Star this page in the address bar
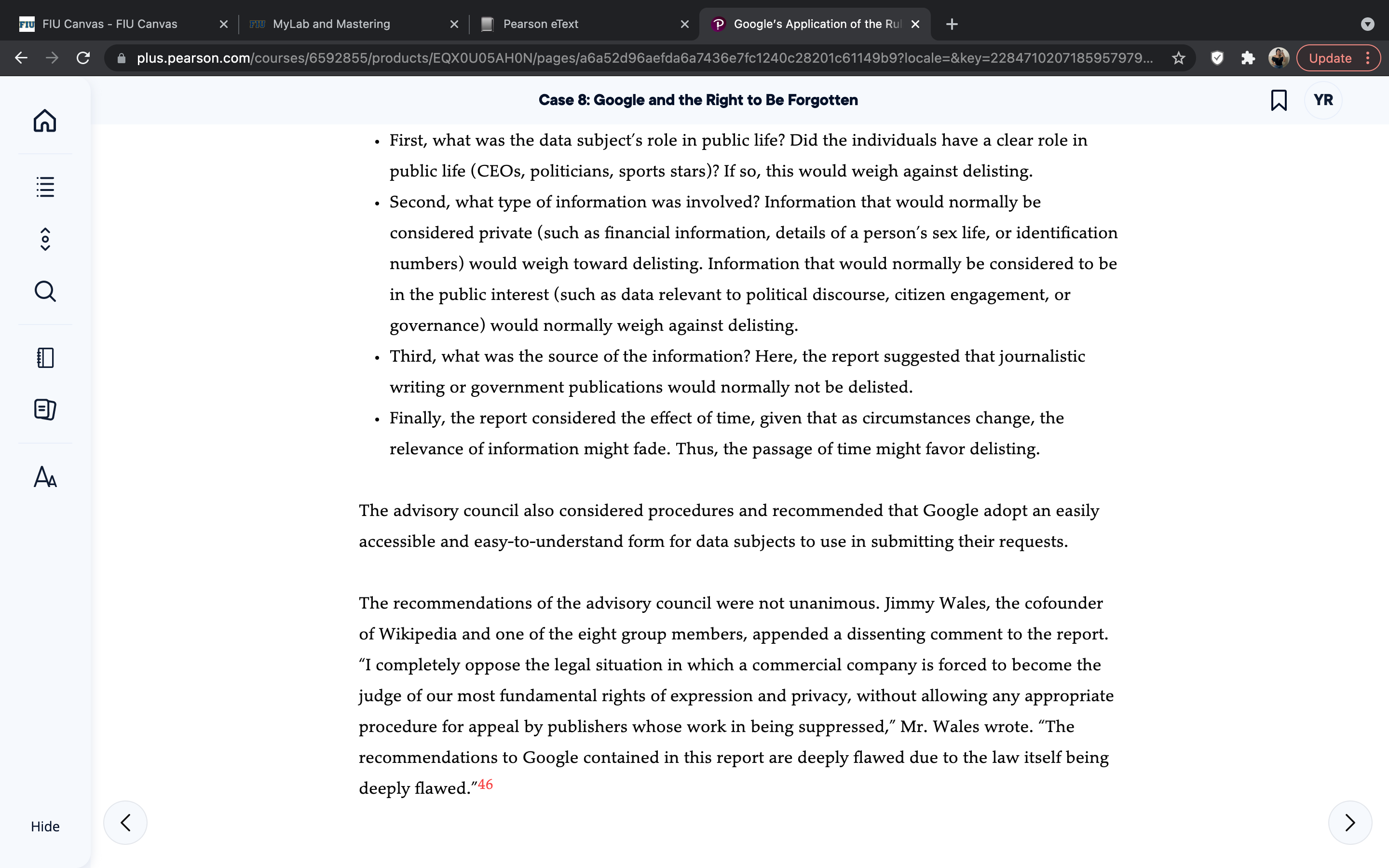Screen dimensions: 1389x868 point(1178,58)
